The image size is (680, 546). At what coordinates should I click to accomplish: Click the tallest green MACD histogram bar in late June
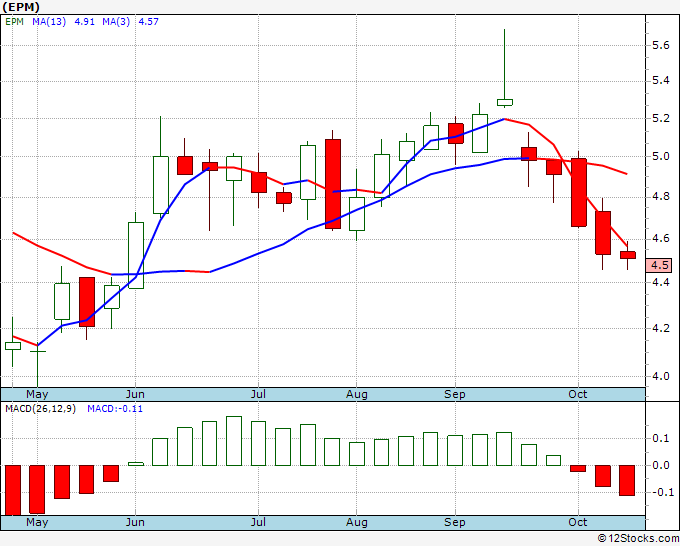point(234,441)
